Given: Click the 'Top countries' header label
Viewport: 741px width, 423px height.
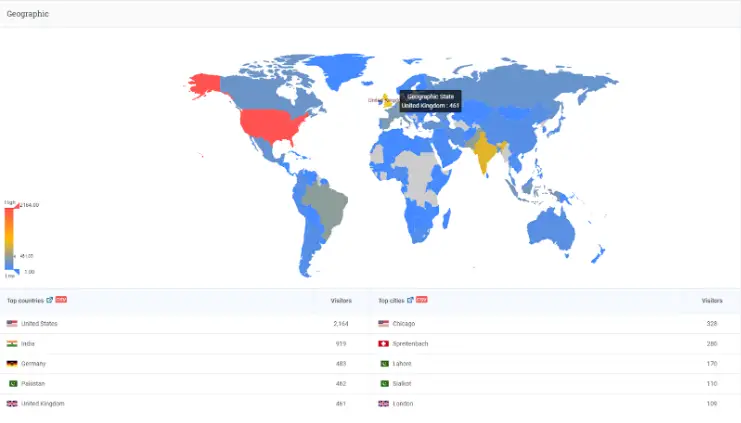Looking at the screenshot, I should click(25, 301).
